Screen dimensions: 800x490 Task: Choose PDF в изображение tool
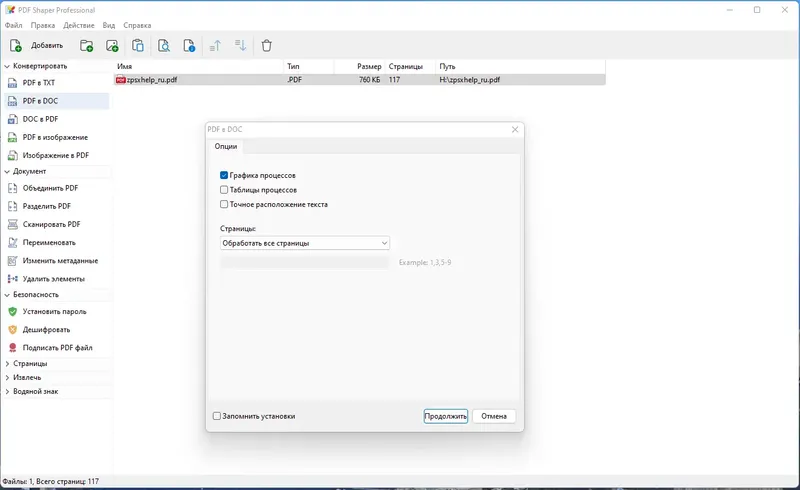coord(56,137)
